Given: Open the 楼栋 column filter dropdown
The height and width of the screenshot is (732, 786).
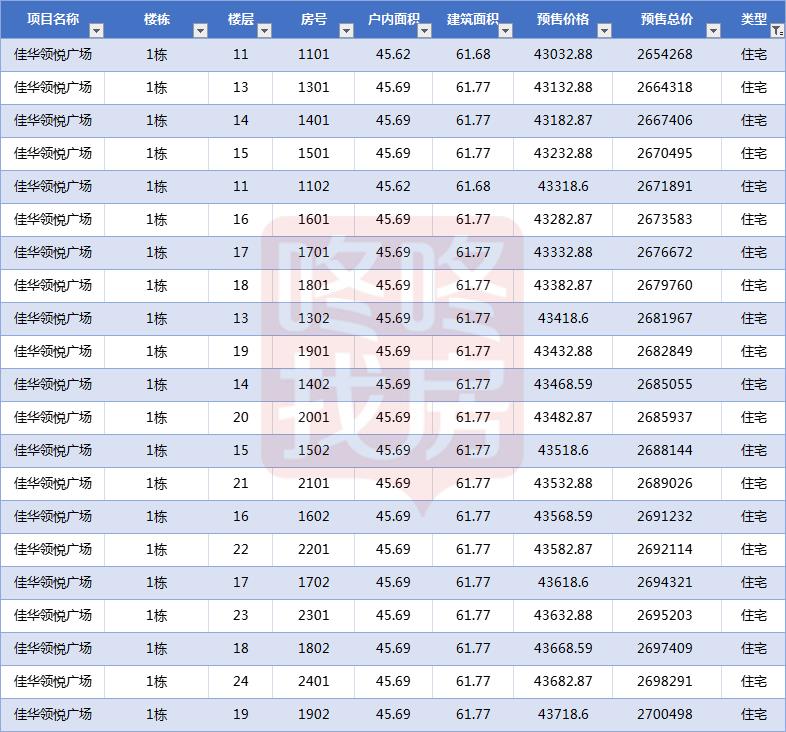Looking at the screenshot, I should coord(199,31).
